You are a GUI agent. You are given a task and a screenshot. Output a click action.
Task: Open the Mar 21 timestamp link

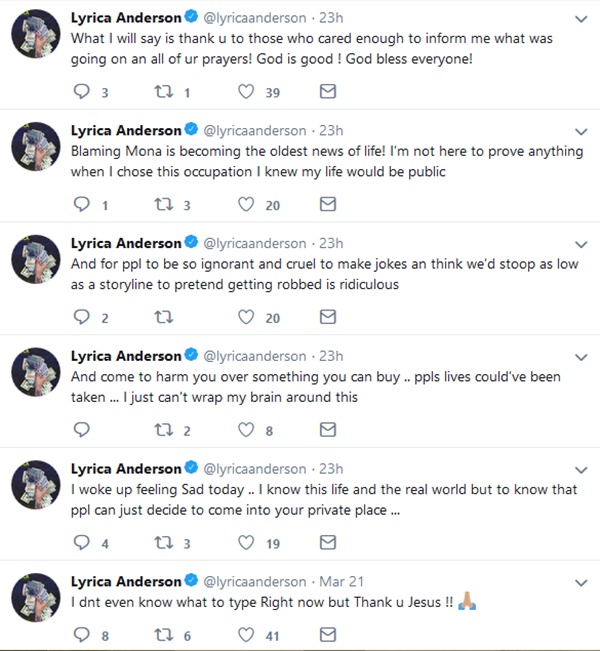pos(341,582)
